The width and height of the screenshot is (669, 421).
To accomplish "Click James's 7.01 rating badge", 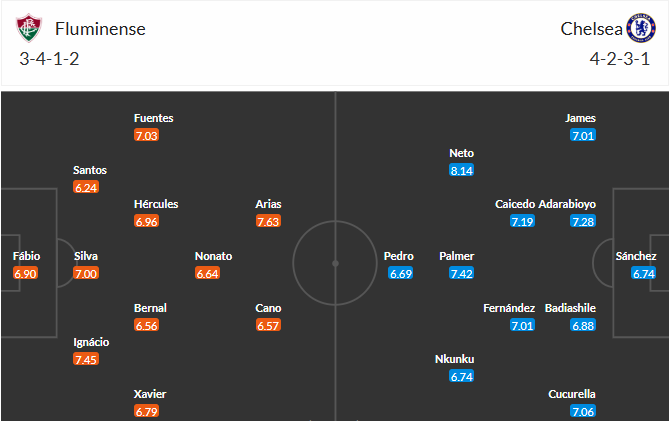I will click(583, 136).
